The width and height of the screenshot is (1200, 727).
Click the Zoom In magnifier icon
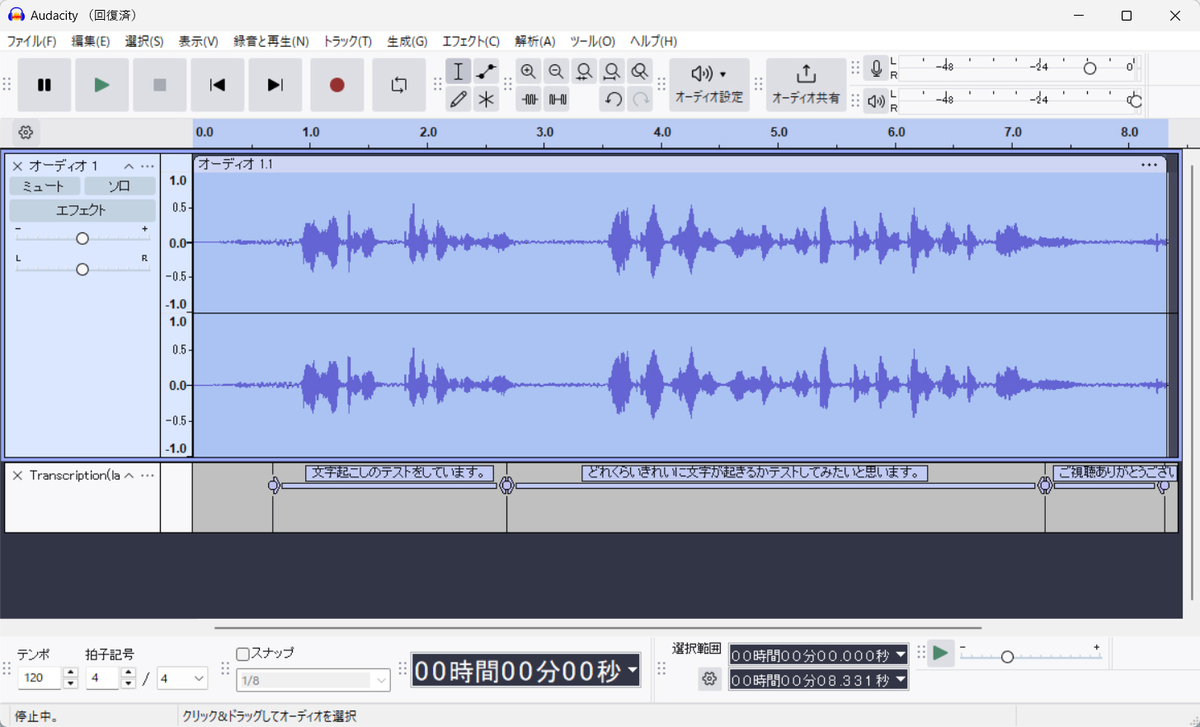click(x=529, y=72)
